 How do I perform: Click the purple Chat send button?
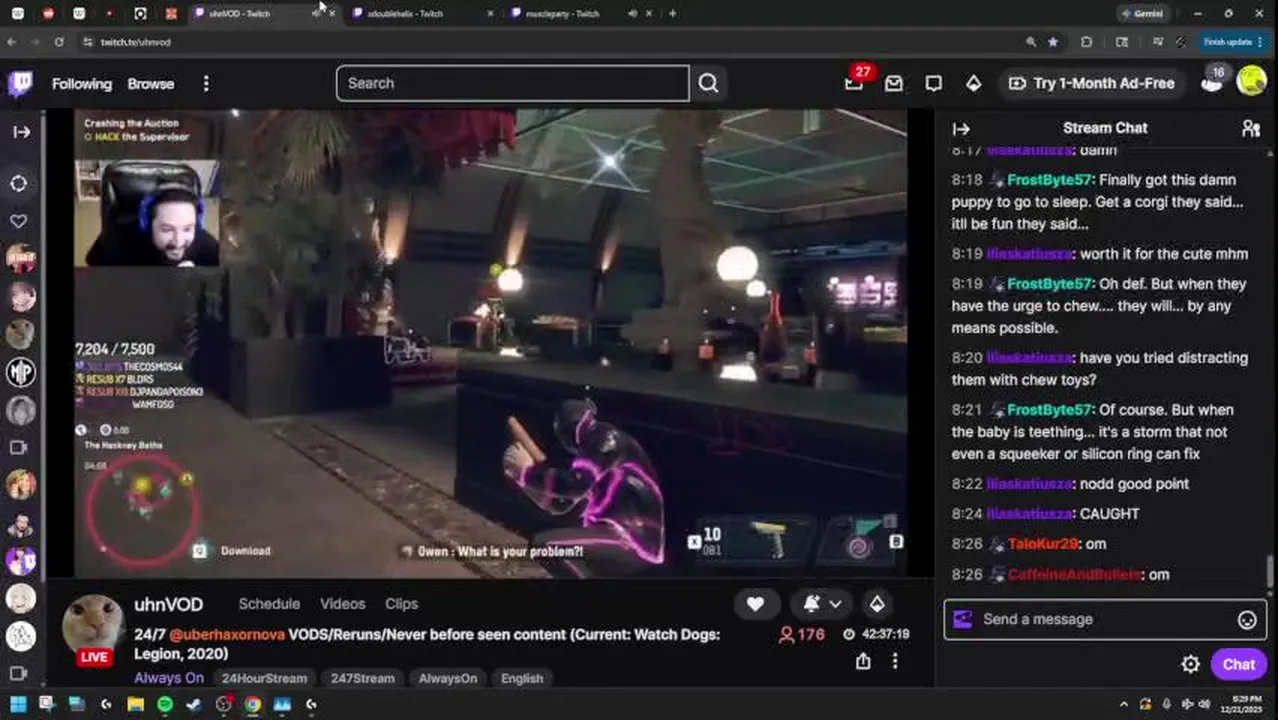(1238, 665)
